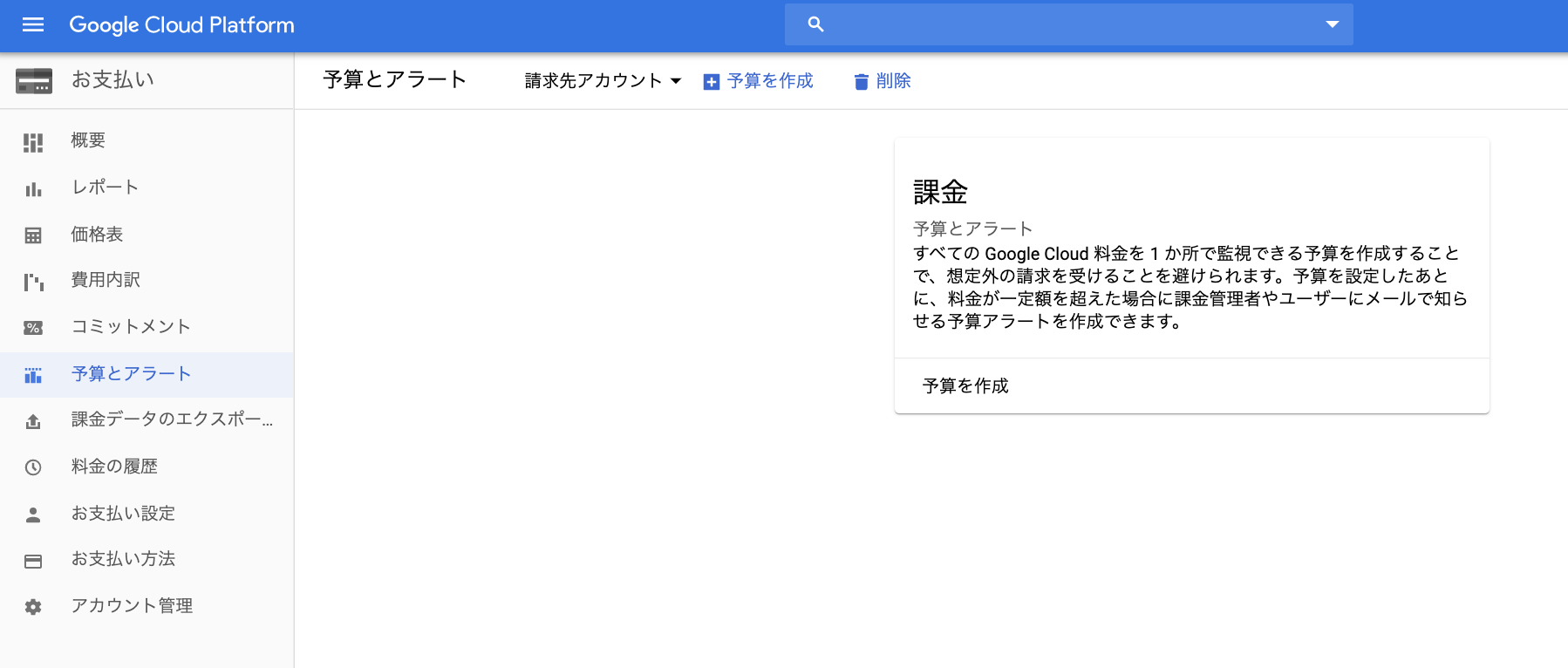Click the お支払い設定 person icon

click(33, 515)
